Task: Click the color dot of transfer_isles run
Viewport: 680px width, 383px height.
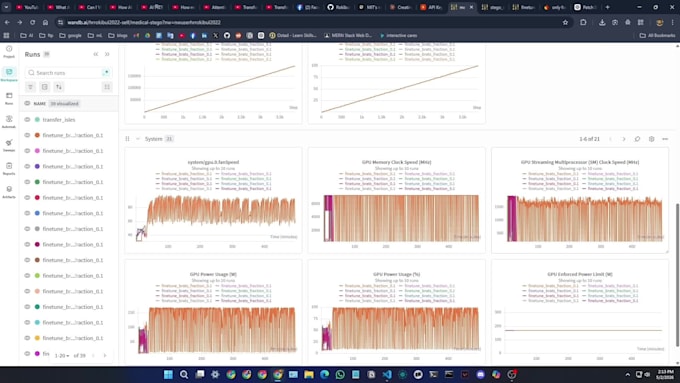Action: [x=37, y=119]
